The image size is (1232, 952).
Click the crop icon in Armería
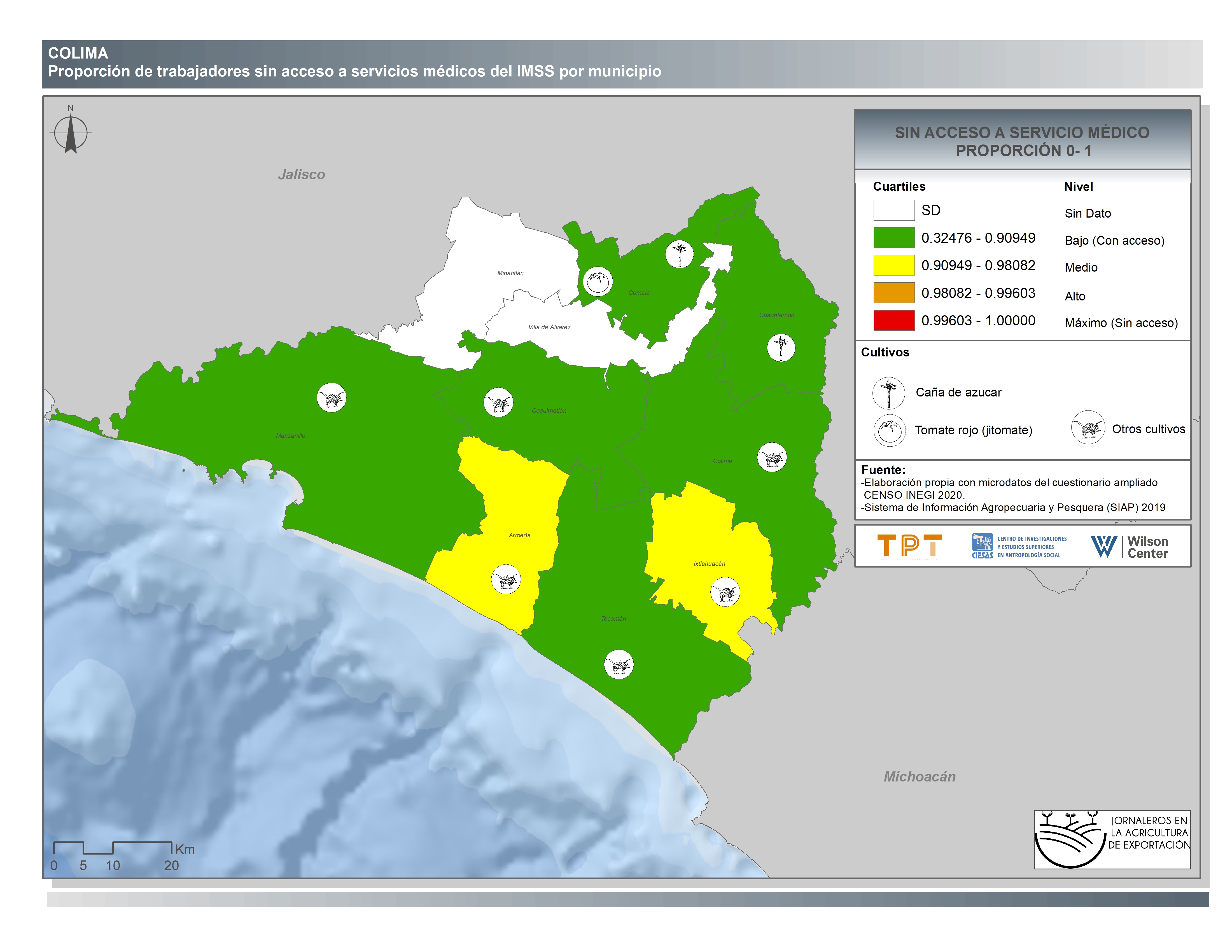click(505, 579)
